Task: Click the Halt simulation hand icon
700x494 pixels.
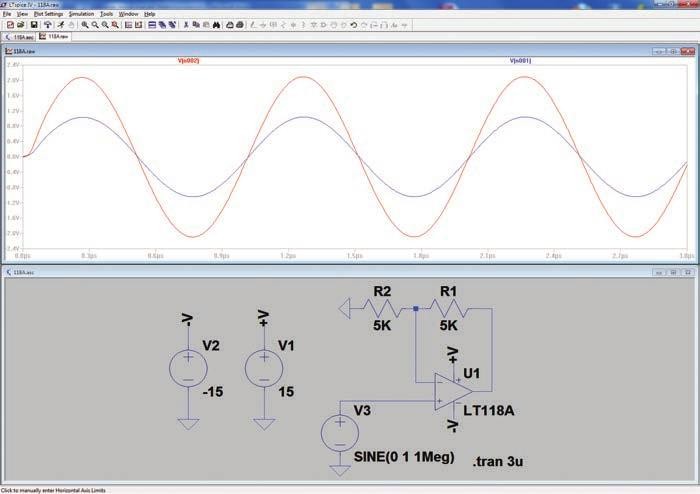Action: point(71,25)
